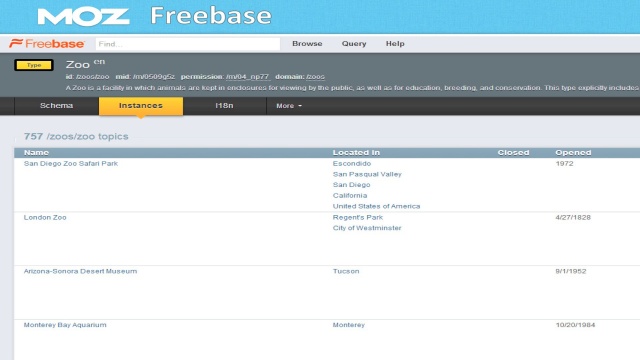This screenshot has height=360, width=640.
Task: Expand the More dropdown
Action: [x=289, y=106]
